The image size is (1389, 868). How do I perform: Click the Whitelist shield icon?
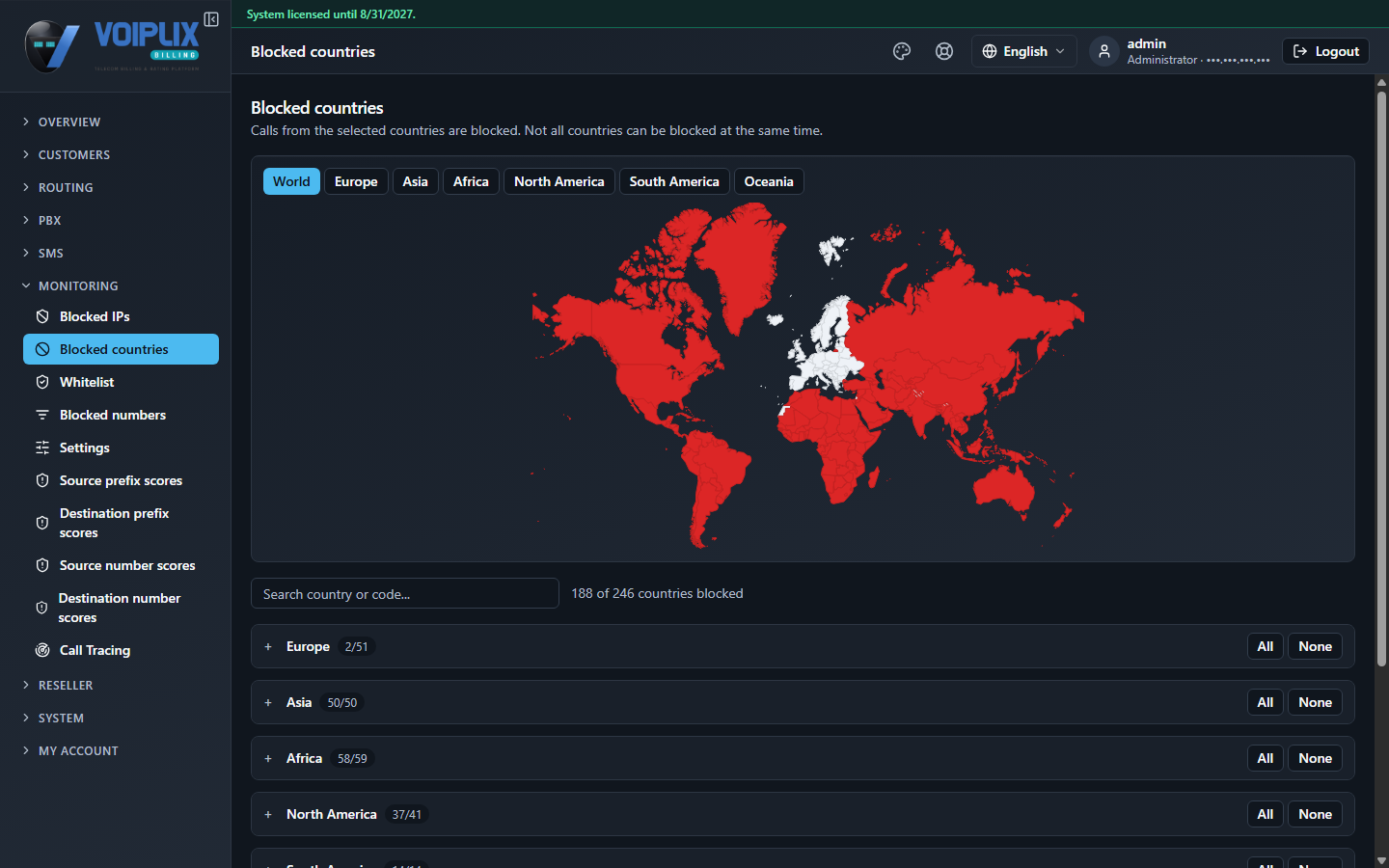[42, 382]
